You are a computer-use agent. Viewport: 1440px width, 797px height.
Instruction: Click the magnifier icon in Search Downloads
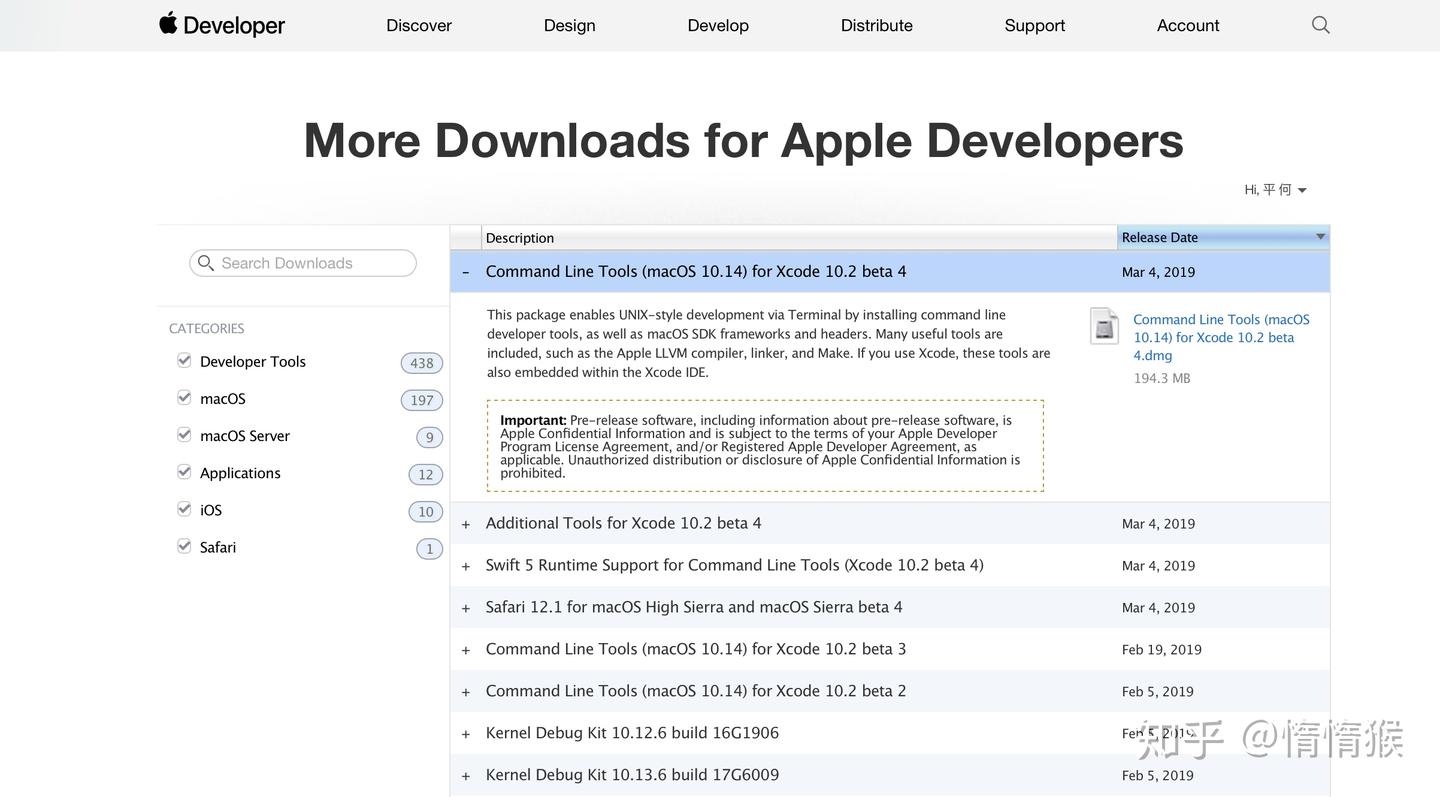[x=206, y=263]
